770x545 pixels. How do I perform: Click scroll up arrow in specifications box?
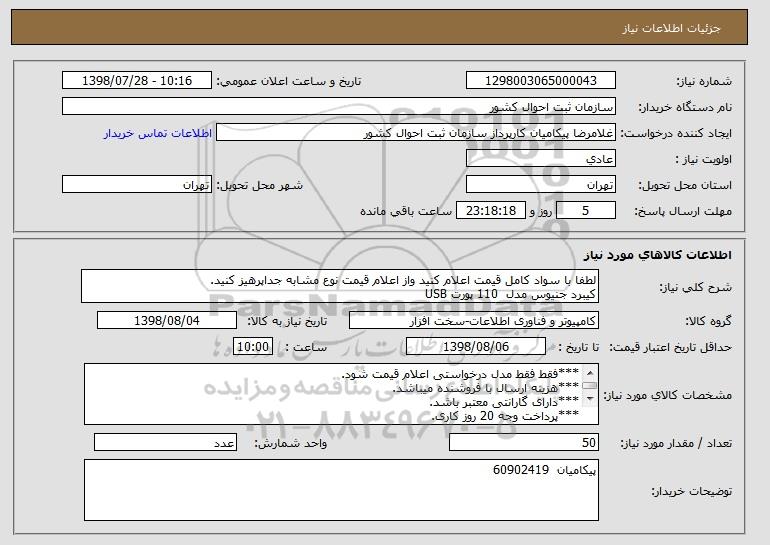click(590, 373)
